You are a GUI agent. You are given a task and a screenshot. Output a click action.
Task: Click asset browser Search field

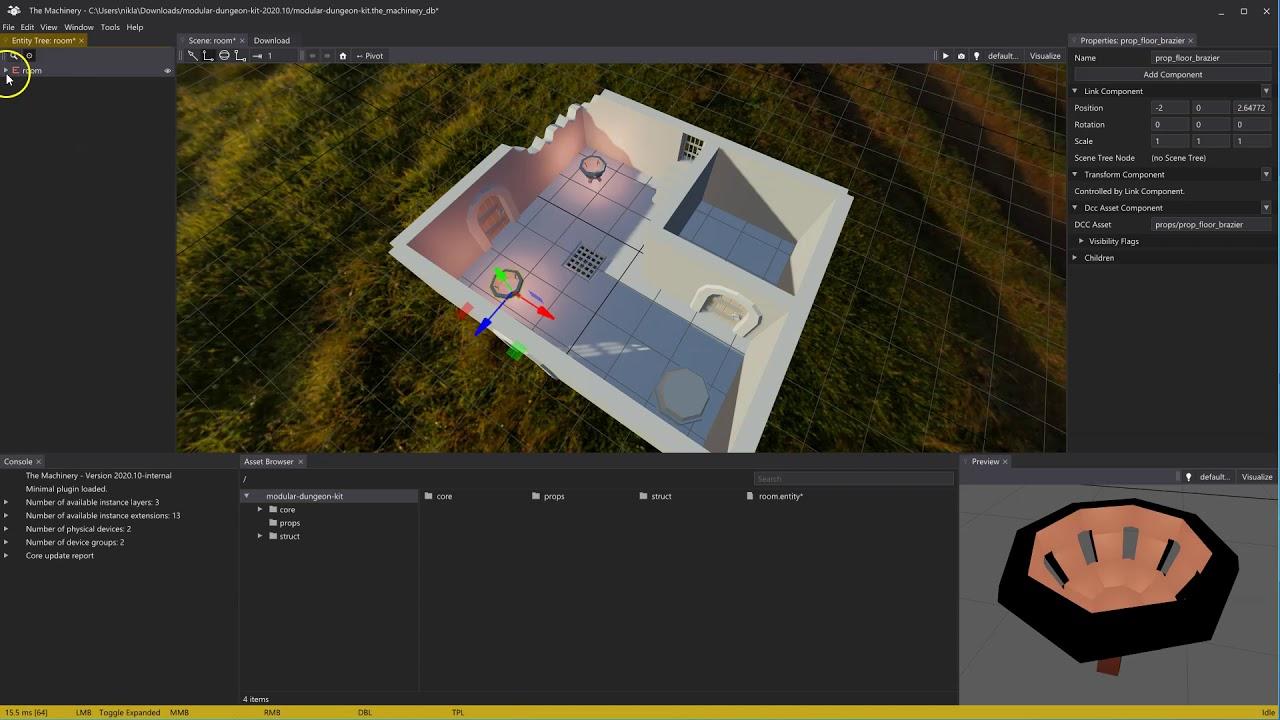pyautogui.click(x=854, y=479)
